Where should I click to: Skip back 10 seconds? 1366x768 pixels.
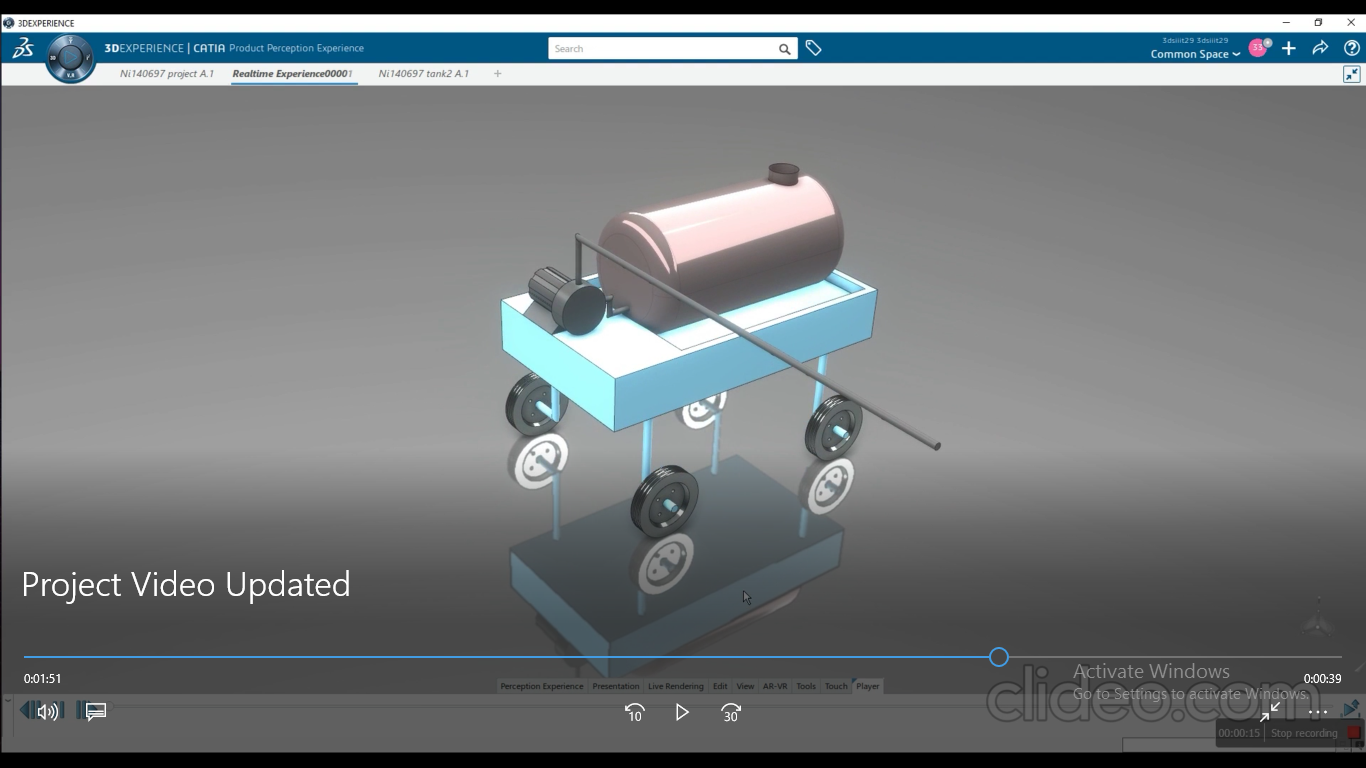(634, 712)
